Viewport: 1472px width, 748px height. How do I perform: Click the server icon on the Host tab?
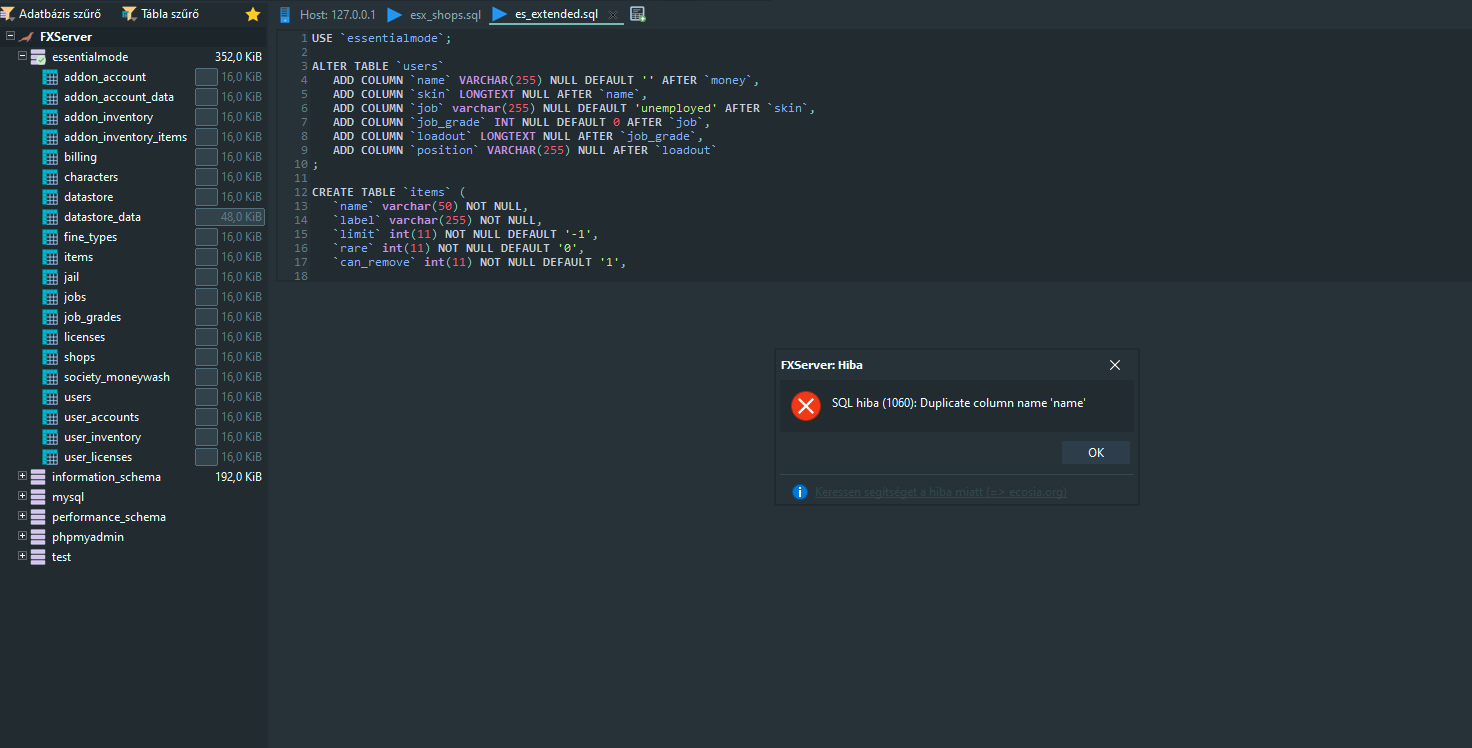[288, 14]
